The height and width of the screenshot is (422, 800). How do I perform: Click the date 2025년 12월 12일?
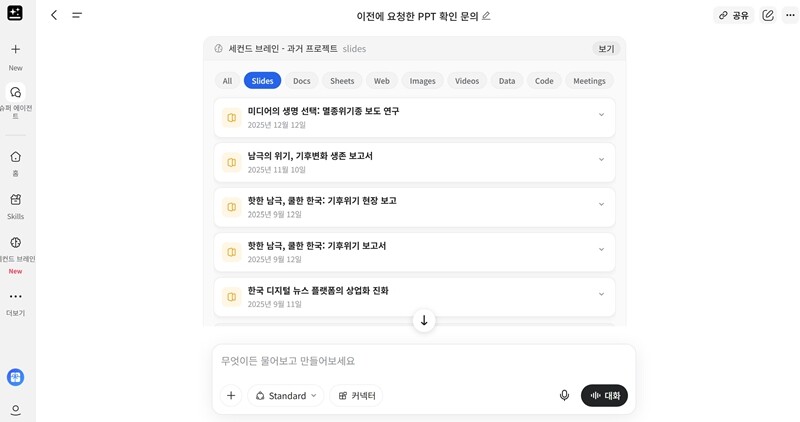click(277, 125)
